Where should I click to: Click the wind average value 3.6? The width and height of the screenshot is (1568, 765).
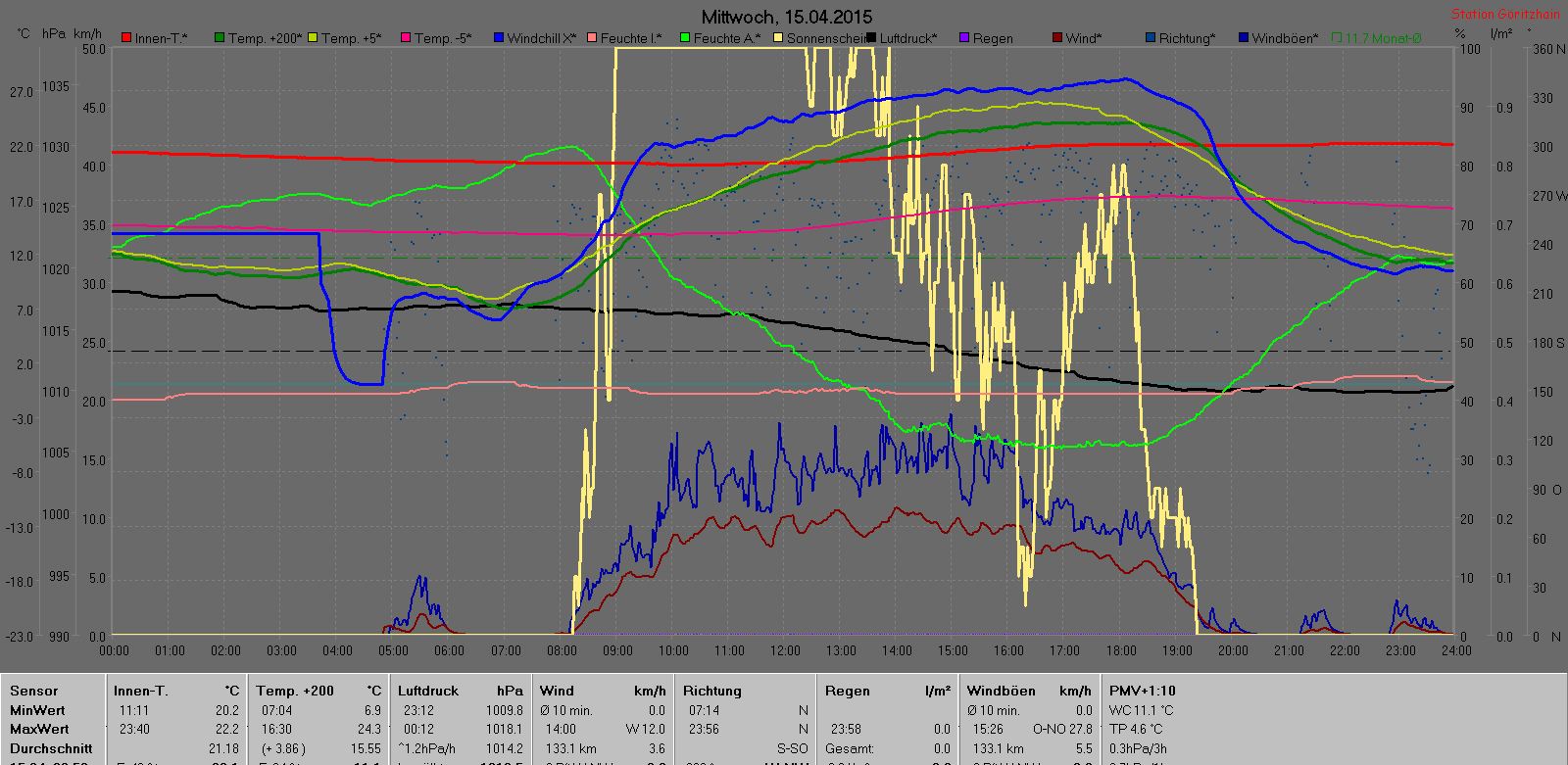(x=657, y=748)
